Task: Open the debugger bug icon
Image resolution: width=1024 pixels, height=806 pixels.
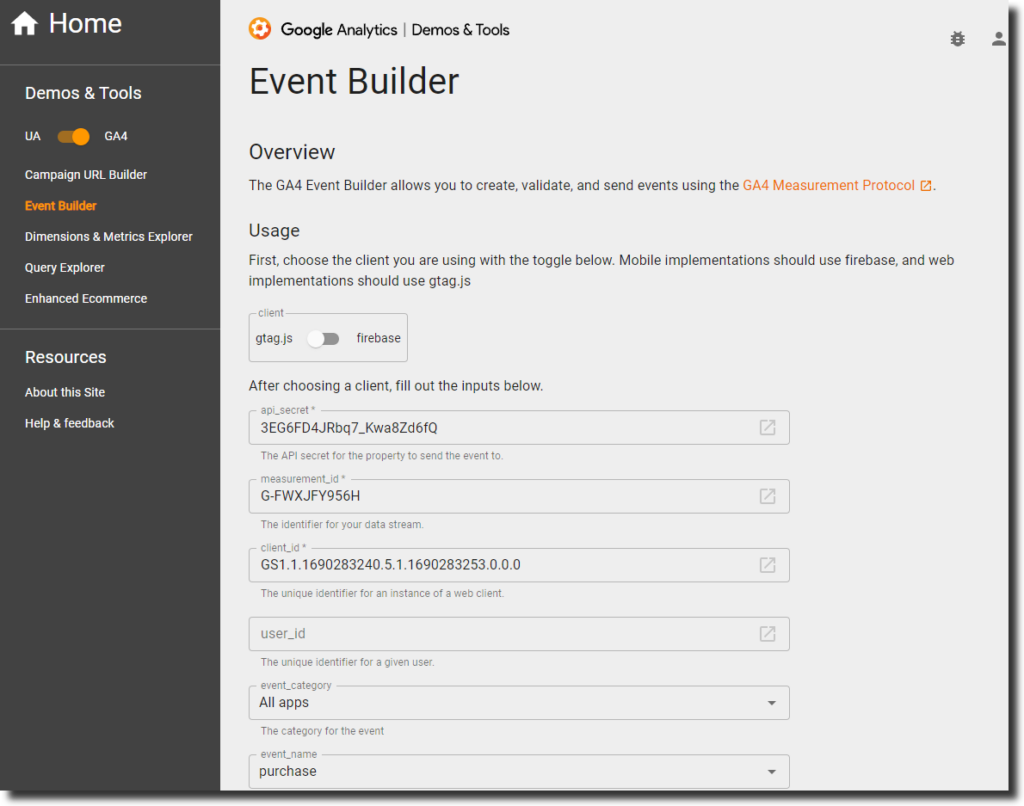Action: pyautogui.click(x=957, y=38)
